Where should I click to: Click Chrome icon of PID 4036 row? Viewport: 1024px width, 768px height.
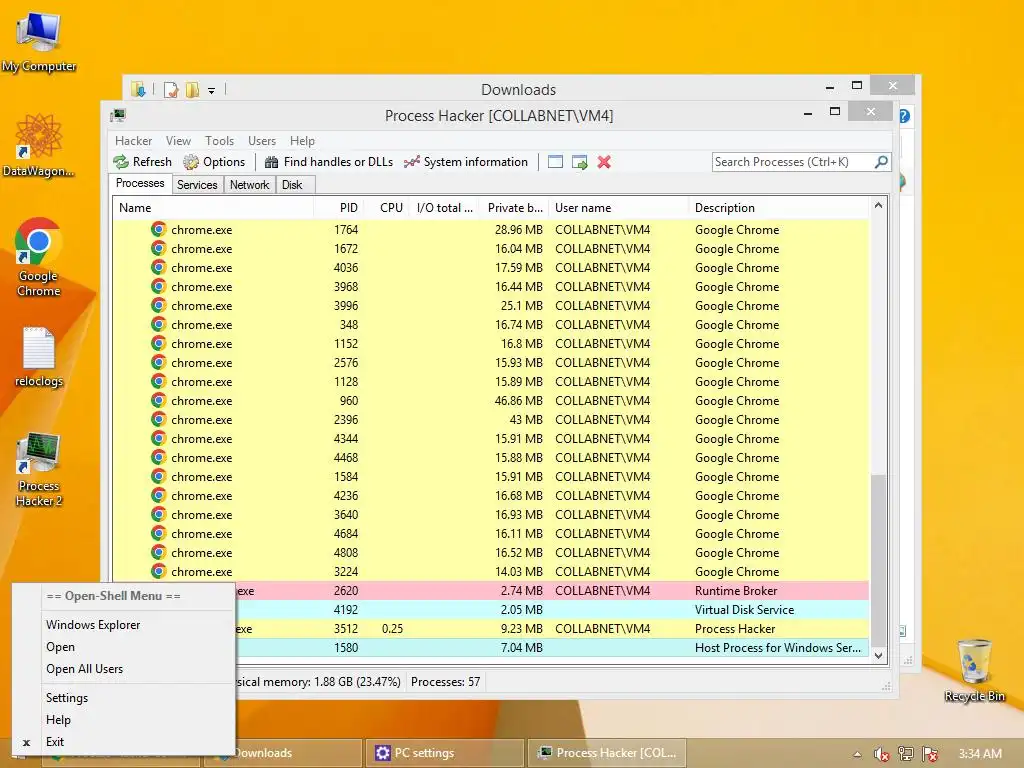(159, 267)
